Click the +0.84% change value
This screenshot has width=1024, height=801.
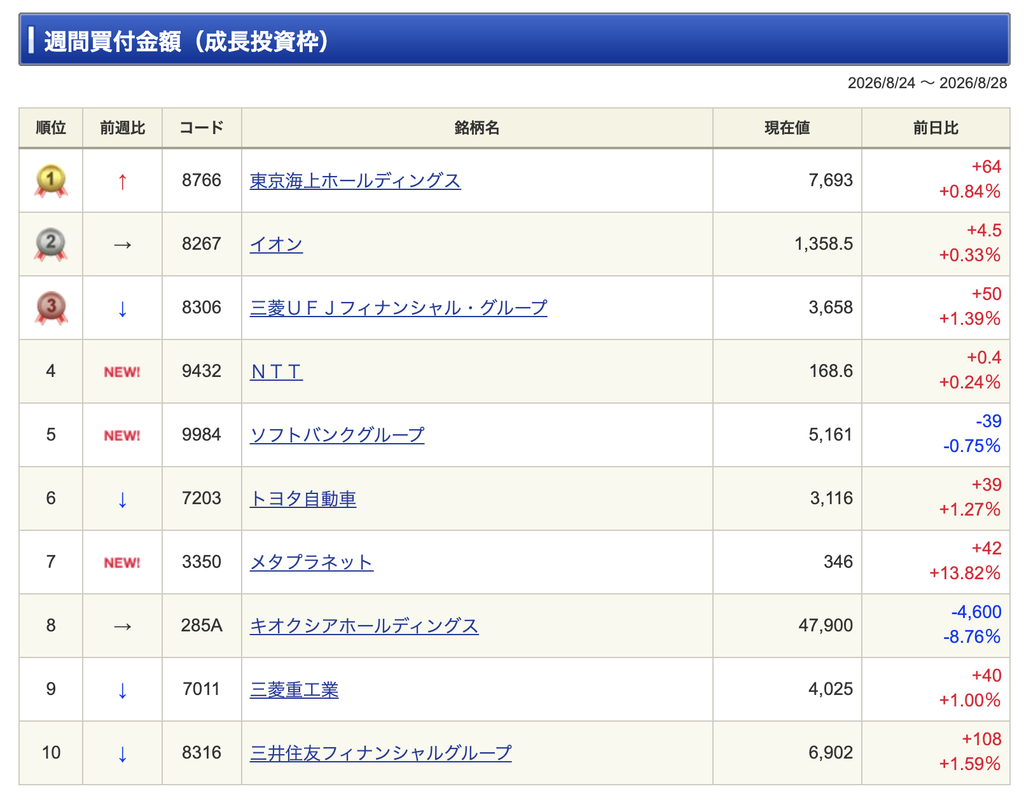point(970,192)
